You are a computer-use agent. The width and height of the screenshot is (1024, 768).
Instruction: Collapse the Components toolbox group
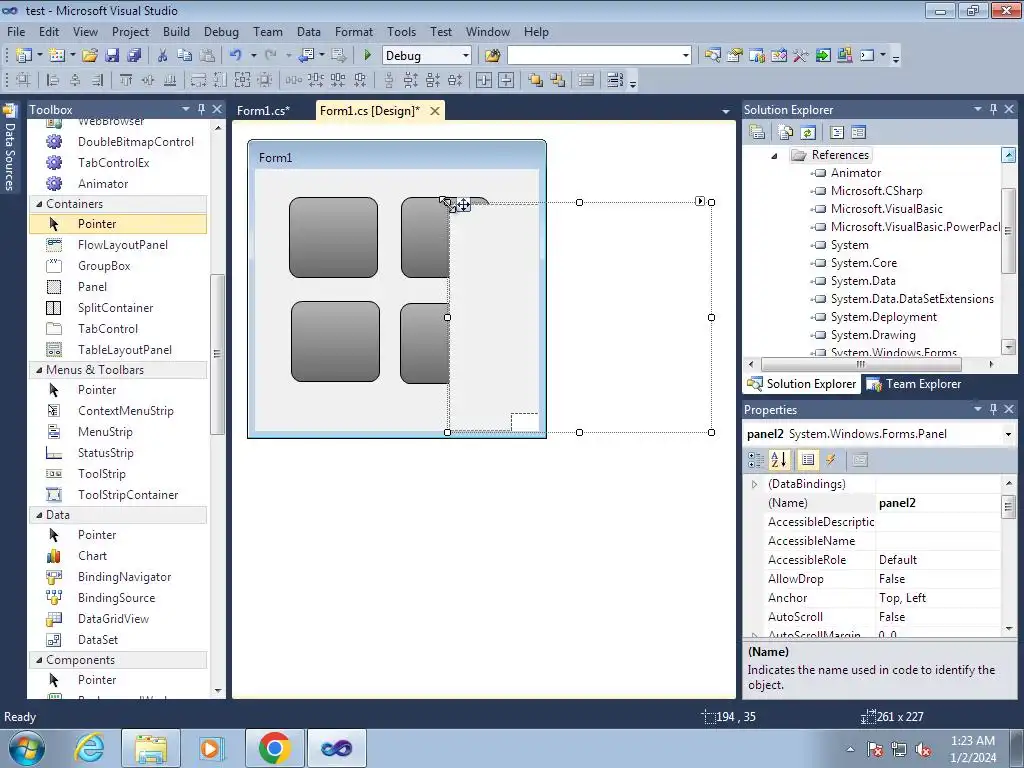click(x=39, y=660)
